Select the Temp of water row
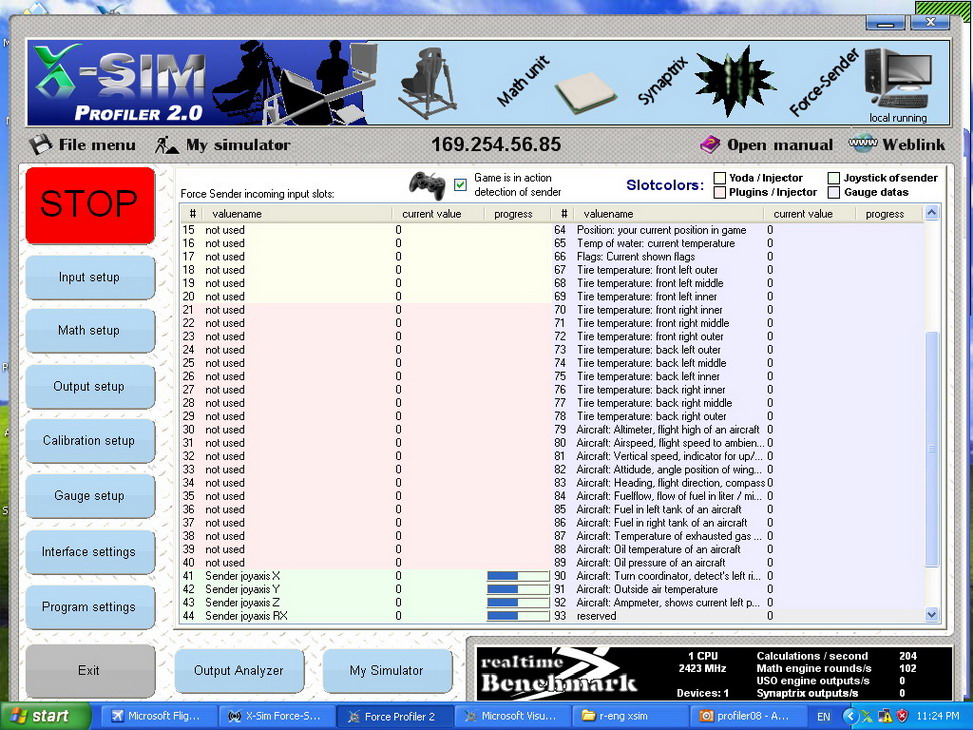 coord(737,243)
